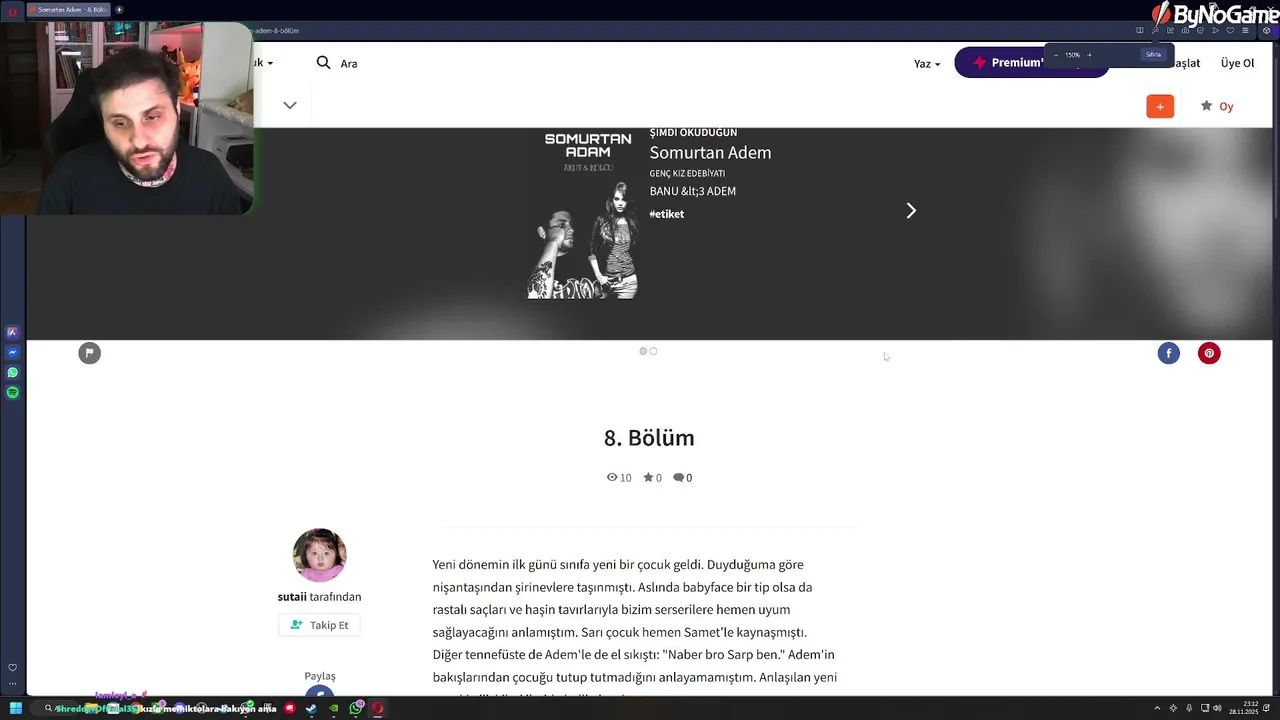This screenshot has width=1280, height=720.
Task: Open WhatsApp in the browser sidebar
Action: [x=12, y=372]
